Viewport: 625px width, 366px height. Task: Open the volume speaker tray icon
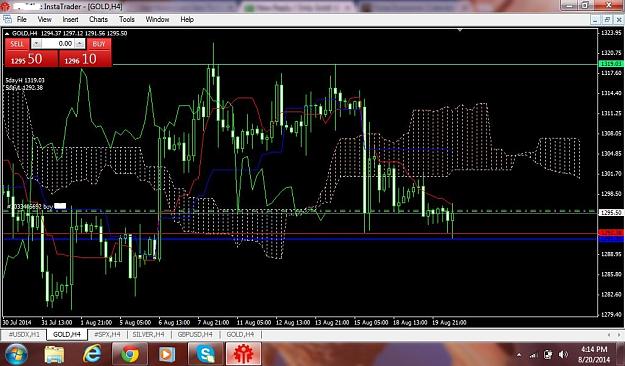(x=563, y=354)
